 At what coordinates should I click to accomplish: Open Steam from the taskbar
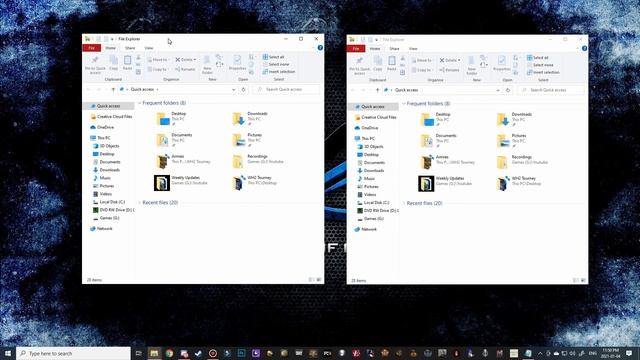(x=198, y=353)
